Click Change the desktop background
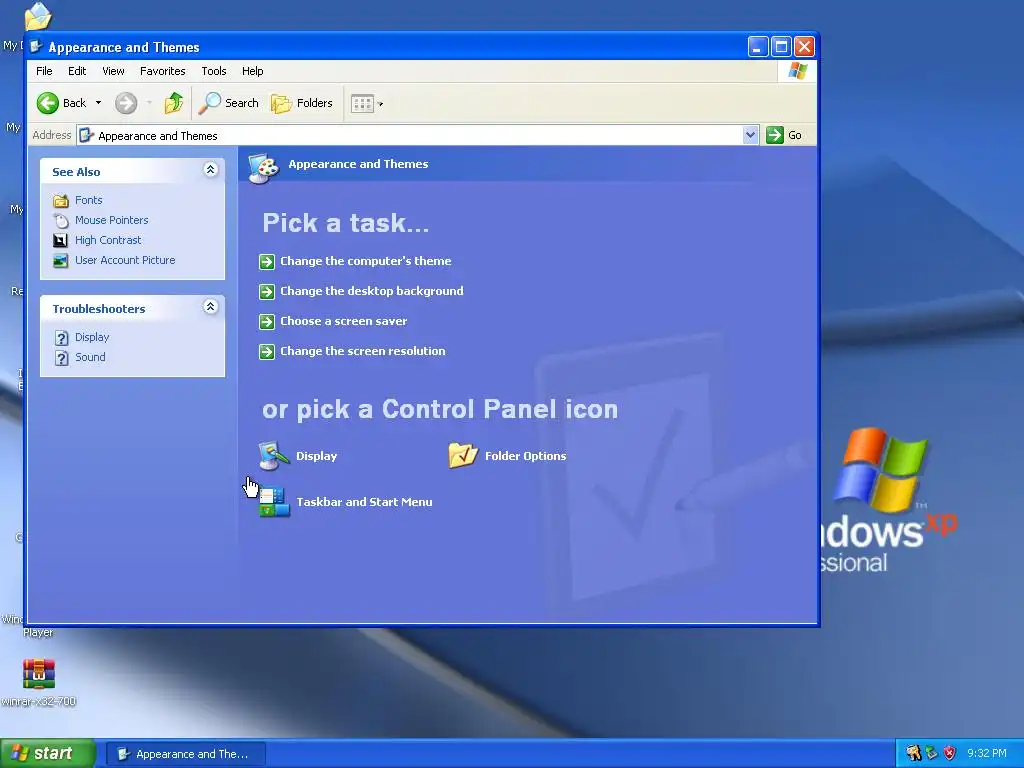This screenshot has height=768, width=1024. (372, 291)
